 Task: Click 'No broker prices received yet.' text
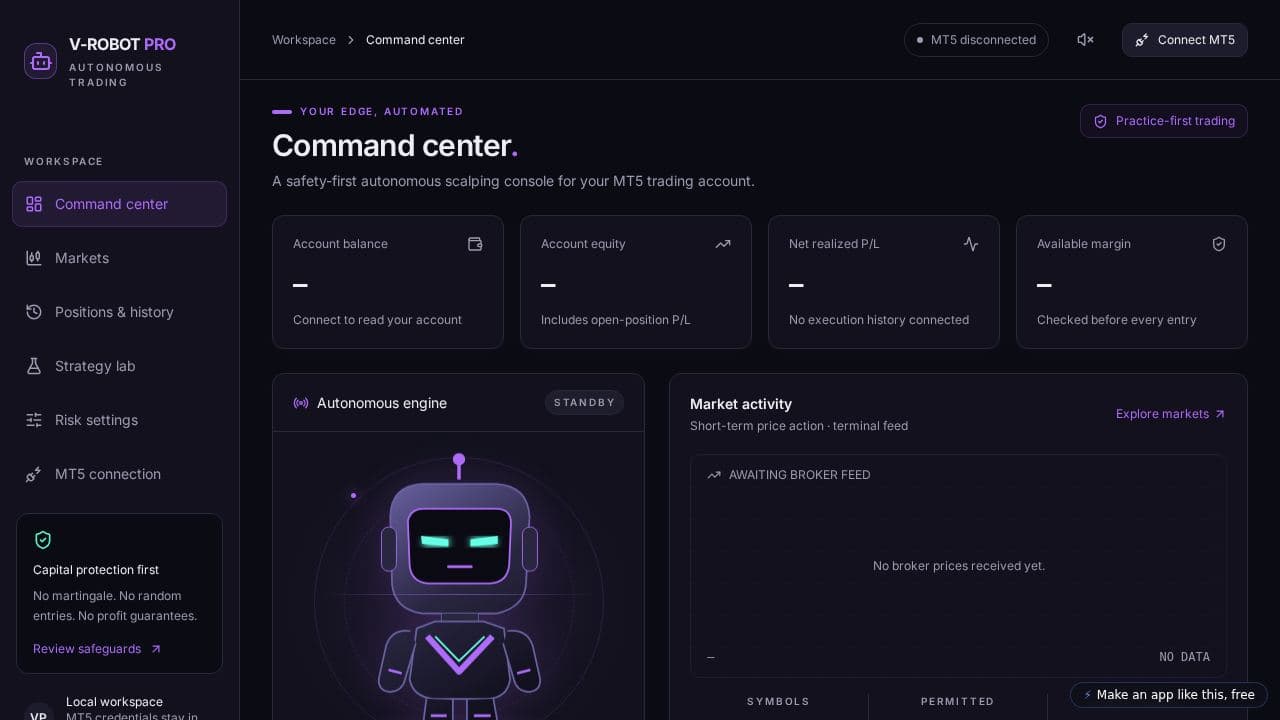(x=959, y=566)
